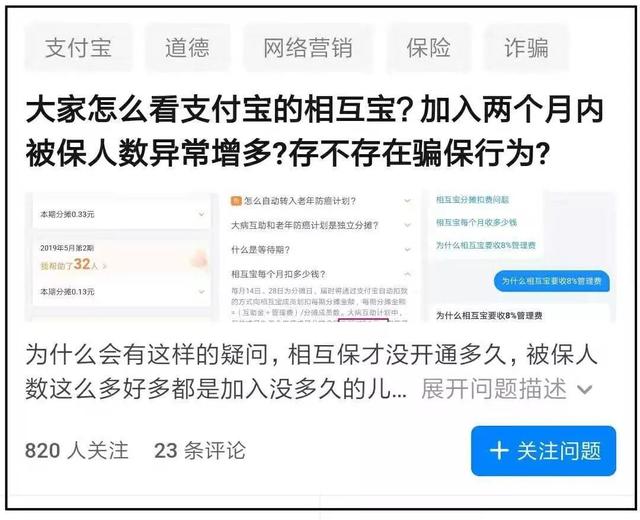Click the chevron next to 展开问题描述
The image size is (640, 520).
(x=584, y=390)
